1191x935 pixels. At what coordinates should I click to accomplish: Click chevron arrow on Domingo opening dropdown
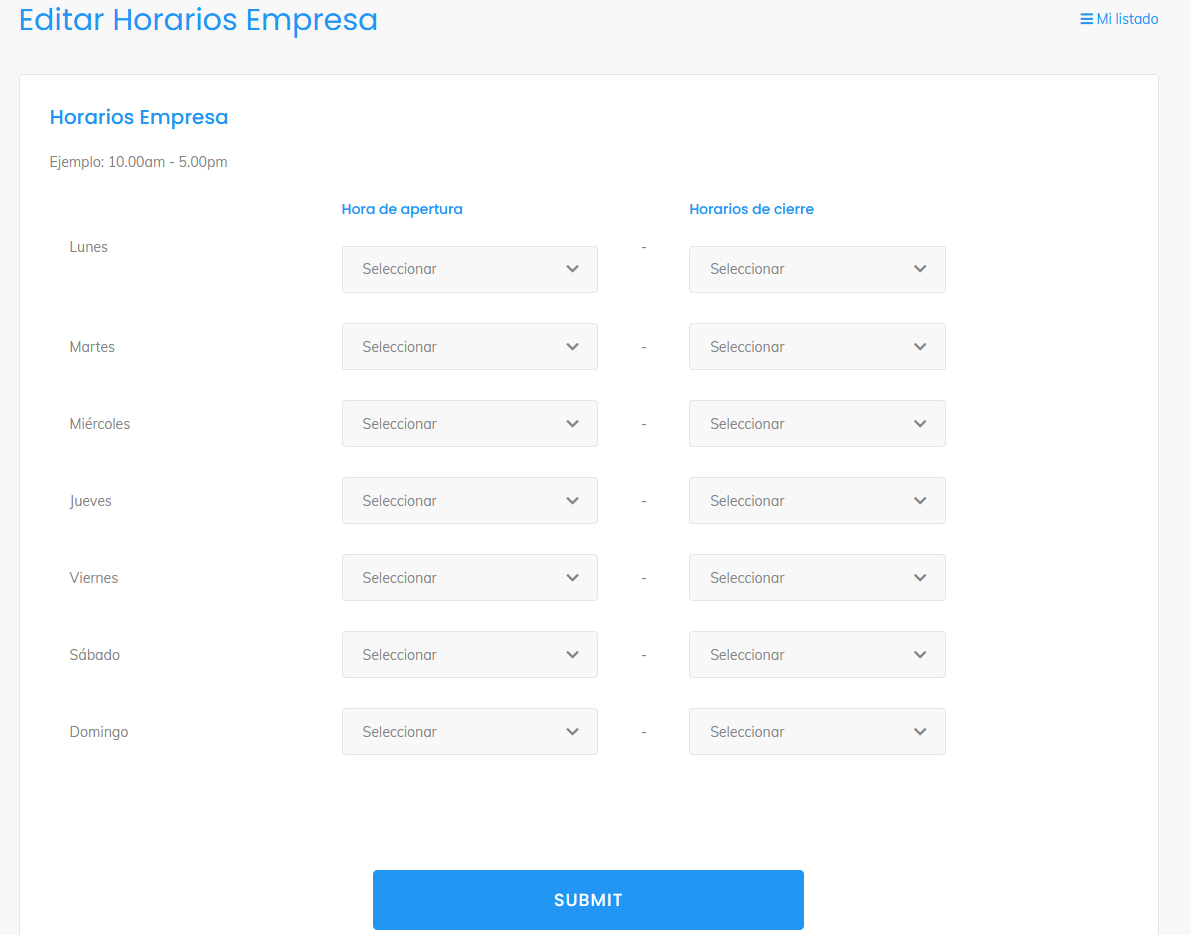click(572, 732)
